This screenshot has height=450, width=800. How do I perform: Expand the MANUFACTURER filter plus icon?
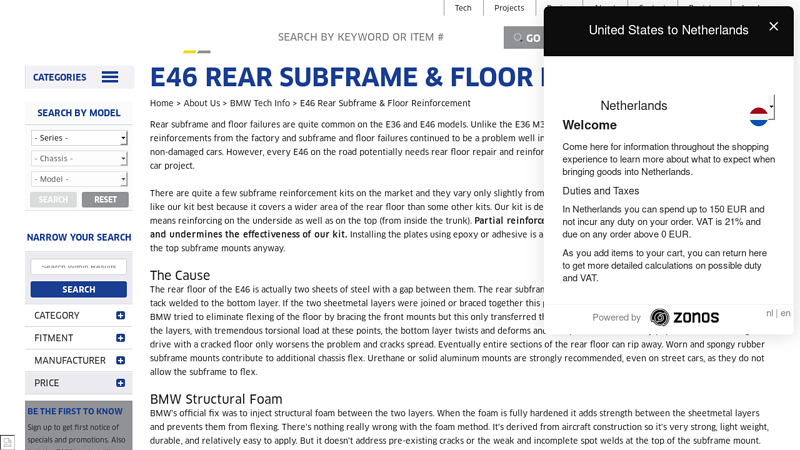120,360
